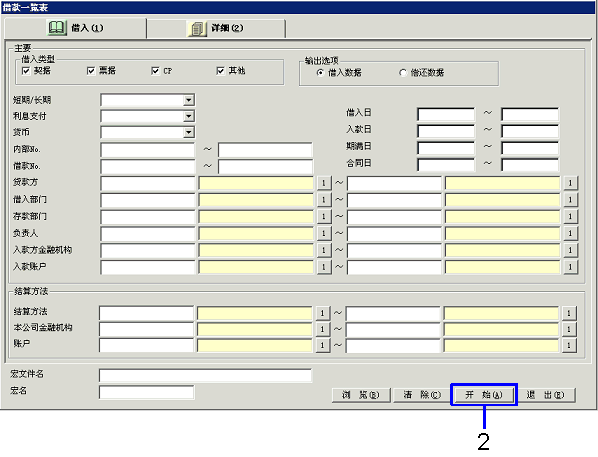
Task: Expand the 短期/长期 dropdown
Action: 188,100
